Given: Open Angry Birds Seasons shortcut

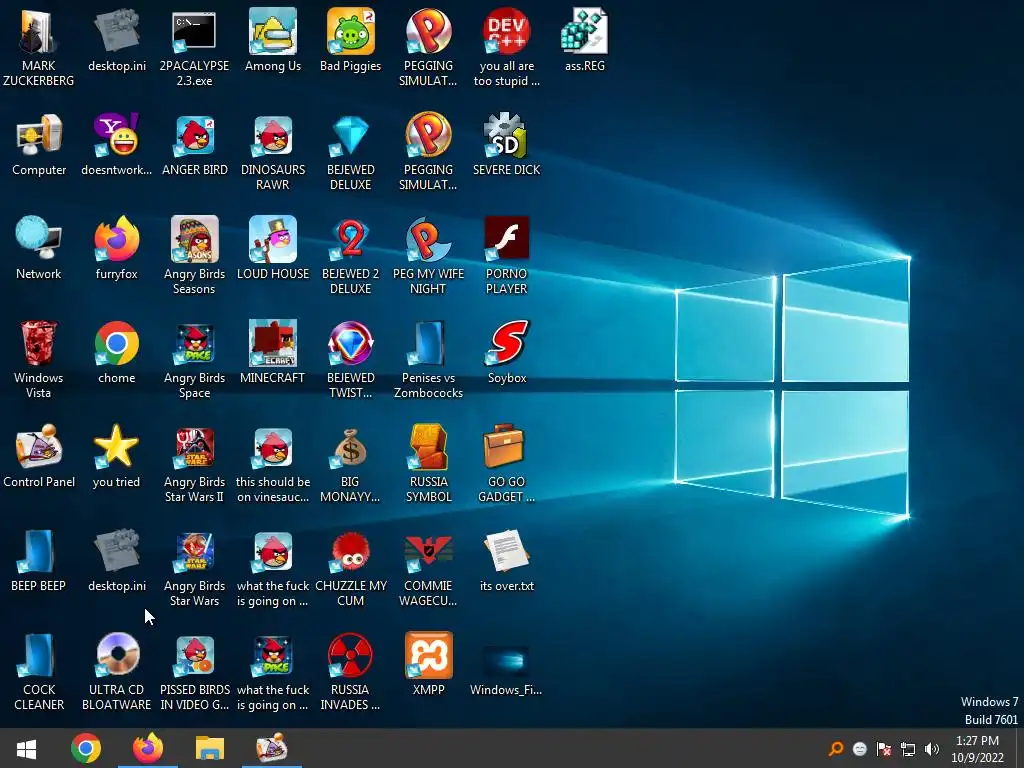Looking at the screenshot, I should (x=195, y=255).
